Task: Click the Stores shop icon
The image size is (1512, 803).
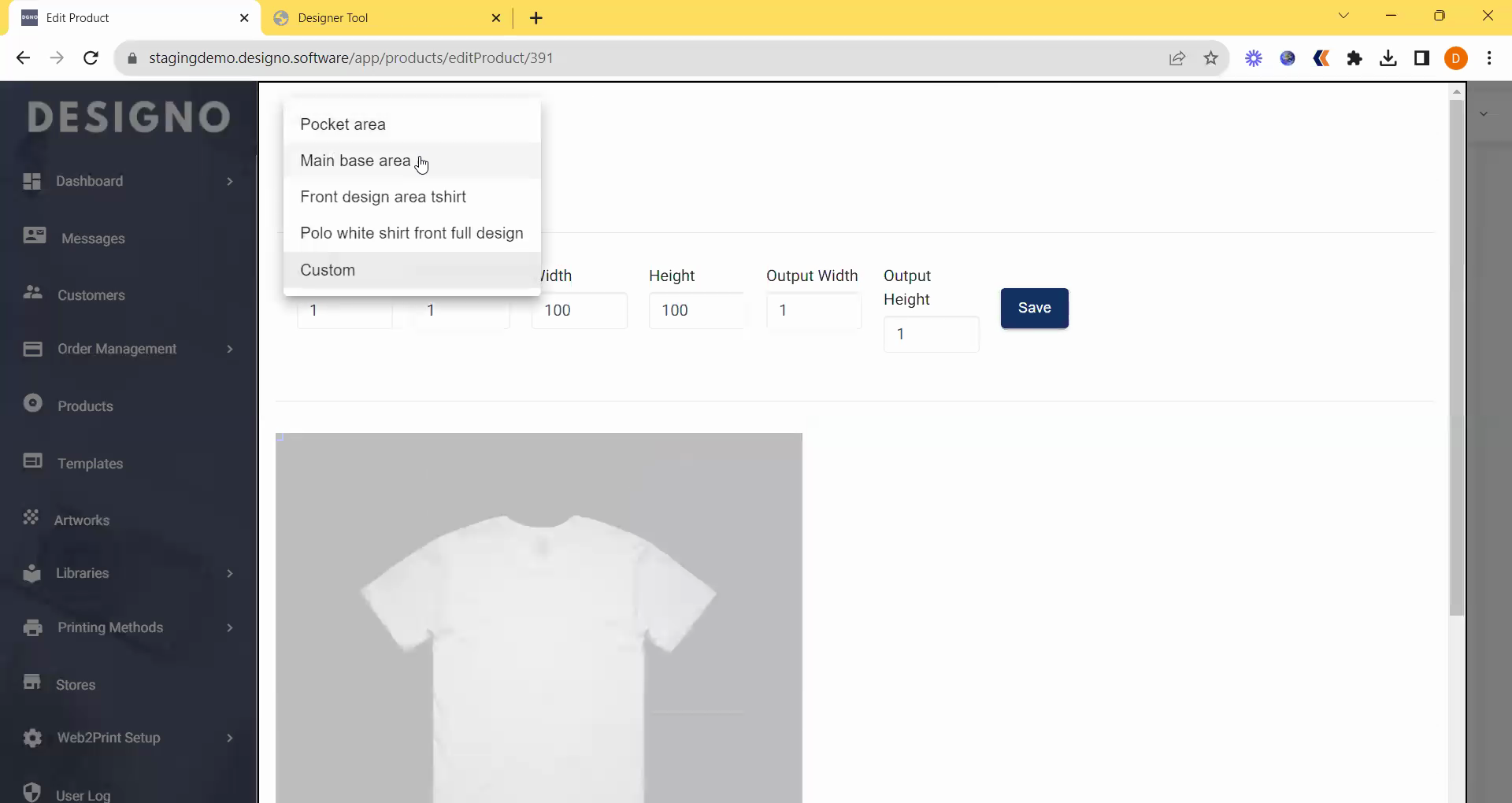Action: pyautogui.click(x=32, y=682)
